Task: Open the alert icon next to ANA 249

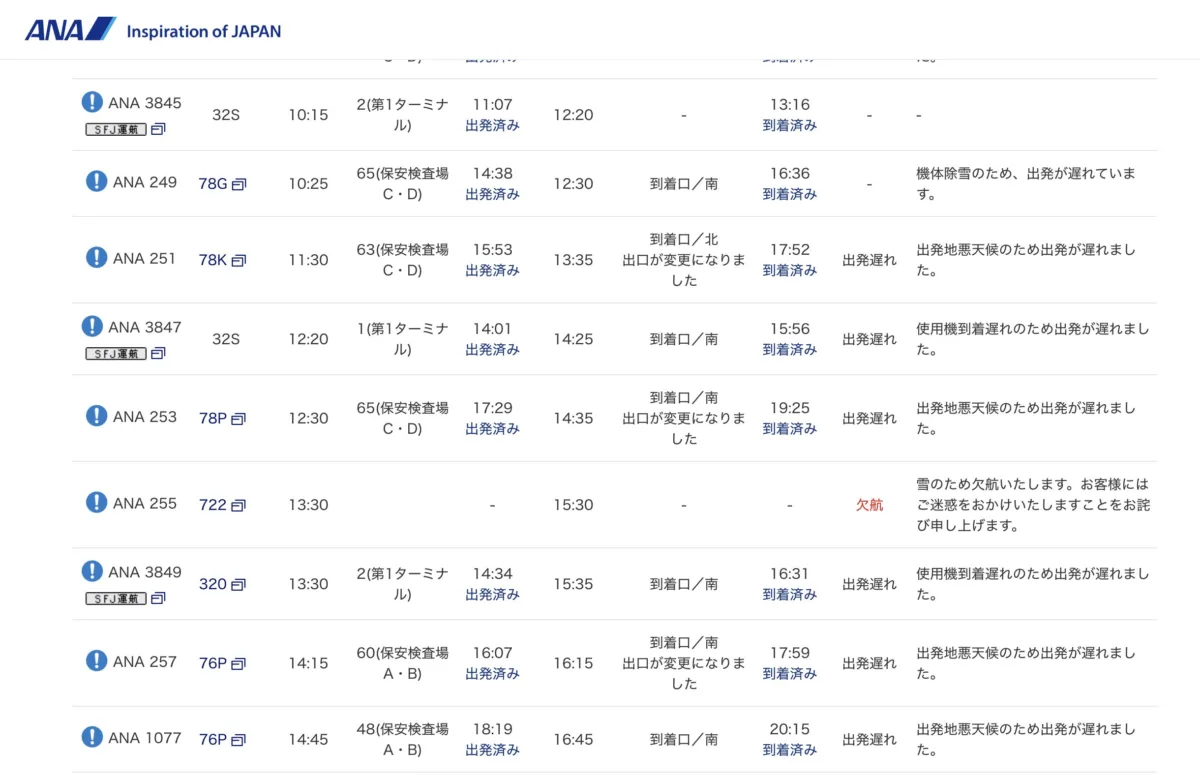Action: 96,181
